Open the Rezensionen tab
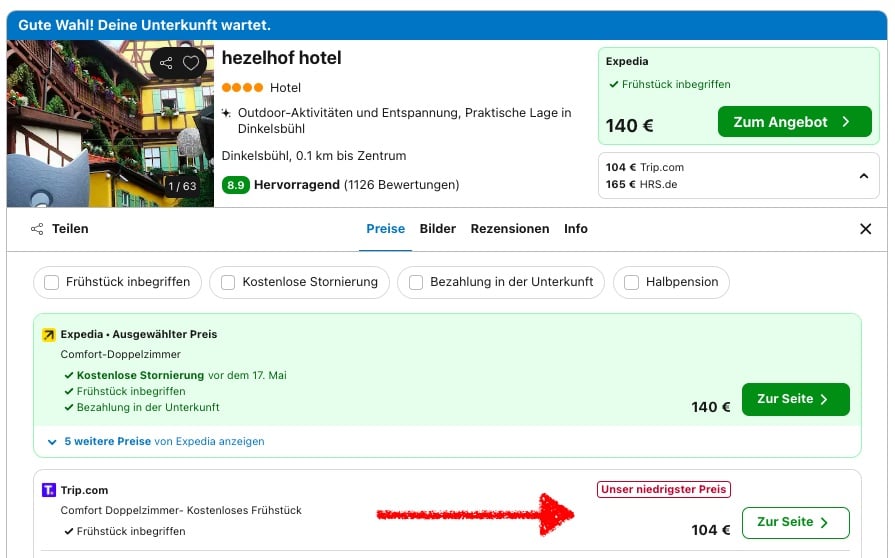The height and width of the screenshot is (558, 895). click(x=510, y=229)
